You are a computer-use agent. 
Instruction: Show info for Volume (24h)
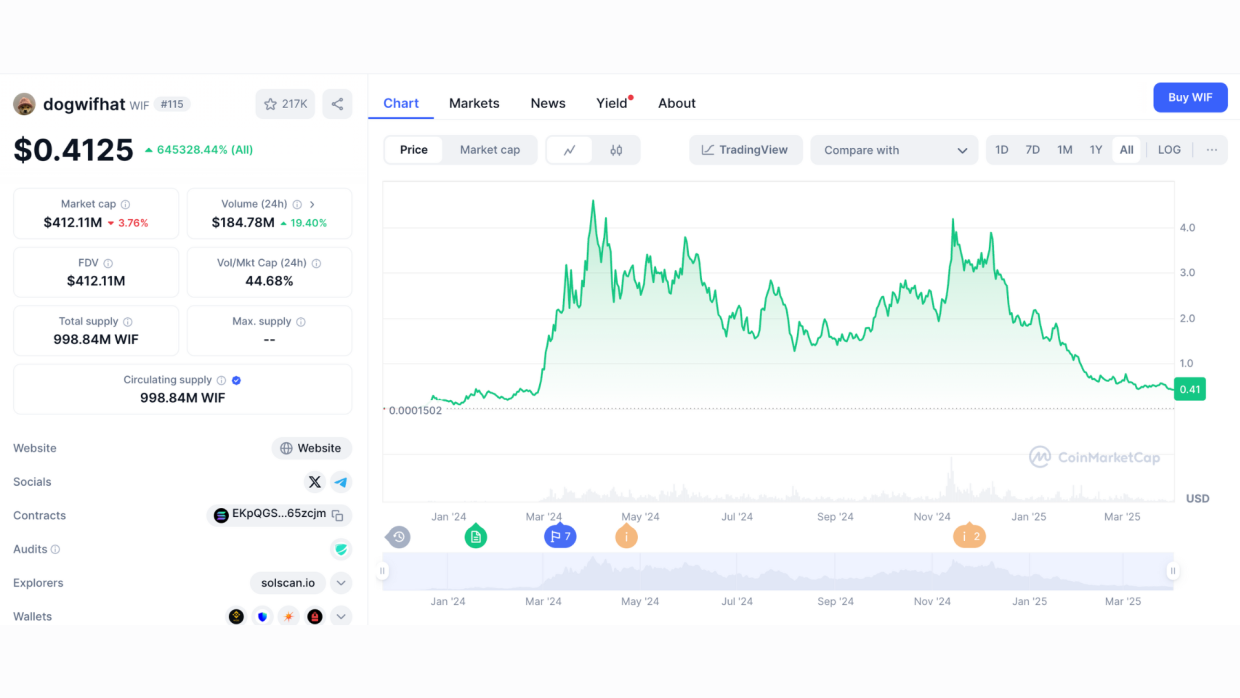pyautogui.click(x=297, y=204)
